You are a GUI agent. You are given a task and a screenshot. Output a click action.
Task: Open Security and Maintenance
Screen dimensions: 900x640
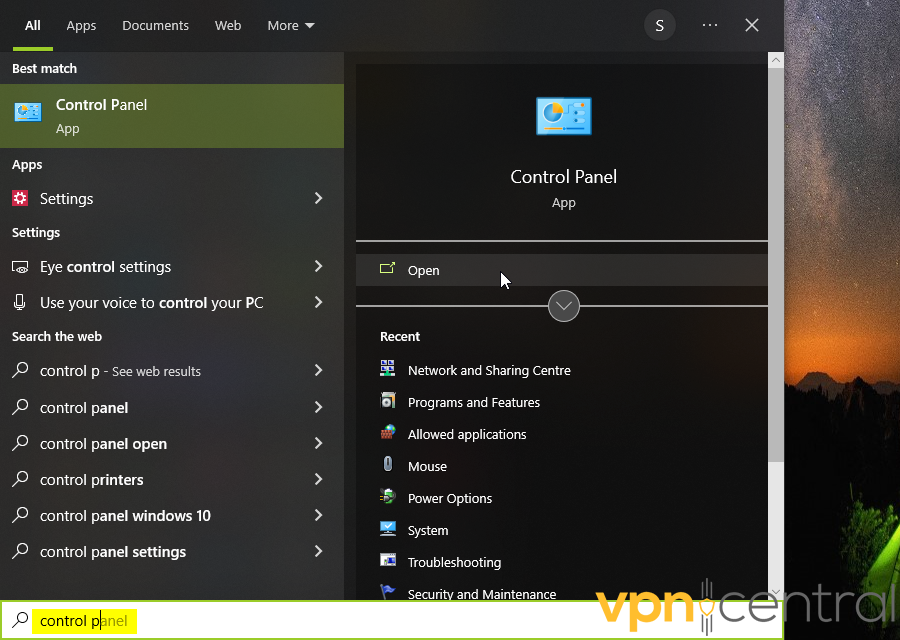pos(482,594)
